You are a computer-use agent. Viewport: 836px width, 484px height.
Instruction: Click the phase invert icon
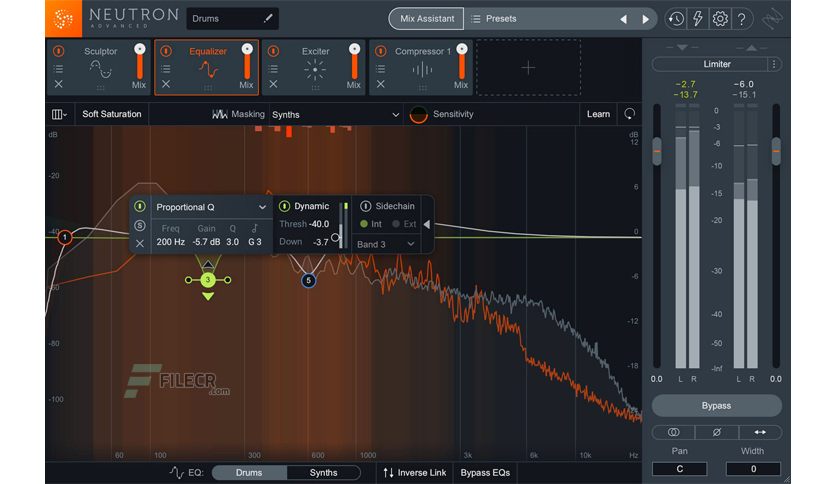(717, 432)
